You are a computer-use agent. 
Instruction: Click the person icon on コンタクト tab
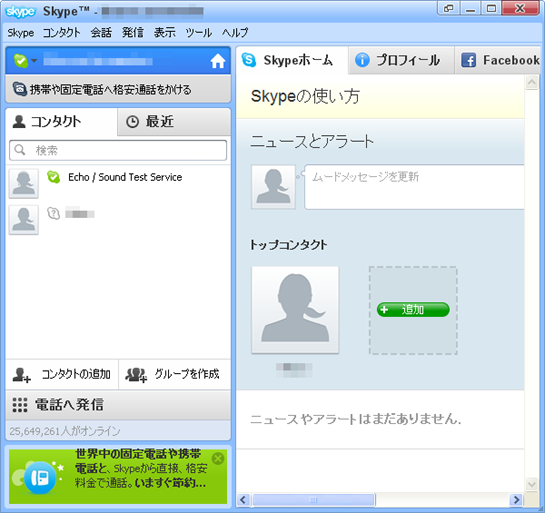pos(19,122)
